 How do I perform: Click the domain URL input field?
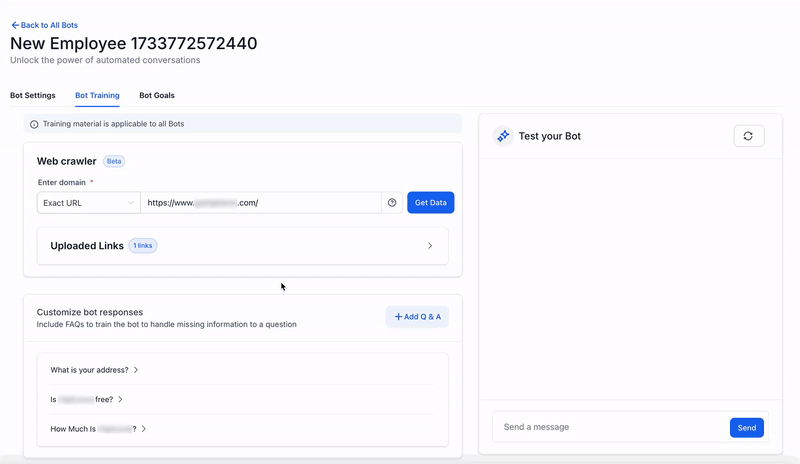click(261, 203)
